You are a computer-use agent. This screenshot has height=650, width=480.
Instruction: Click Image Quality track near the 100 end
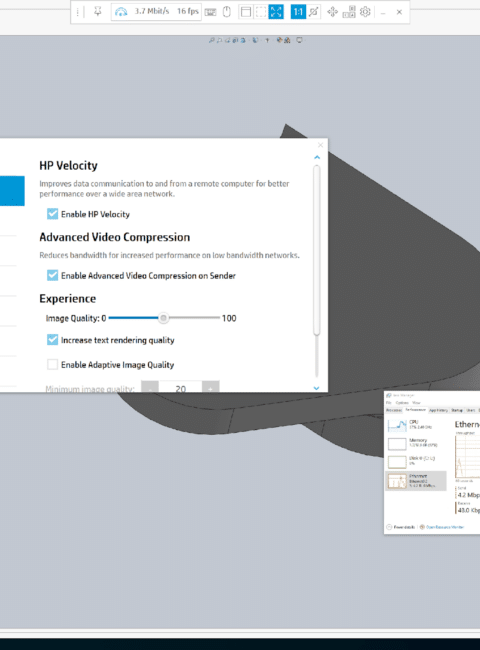(216, 318)
